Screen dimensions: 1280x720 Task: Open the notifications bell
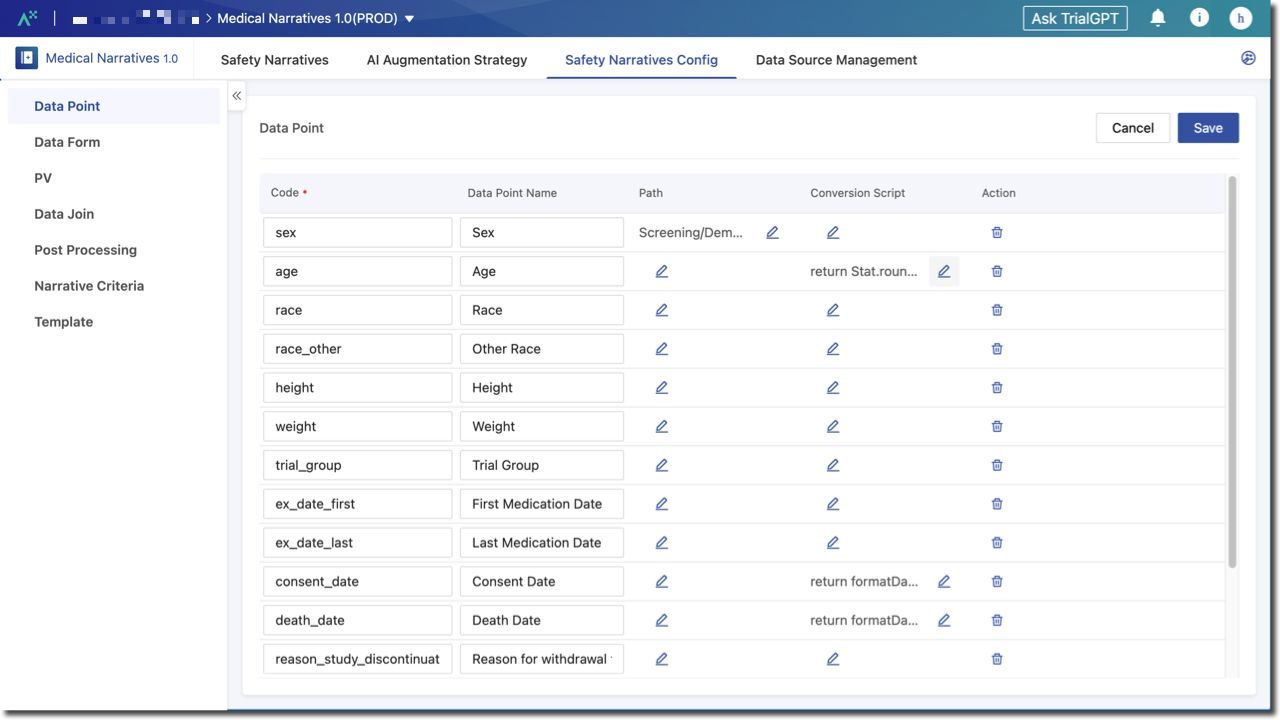pos(1158,18)
